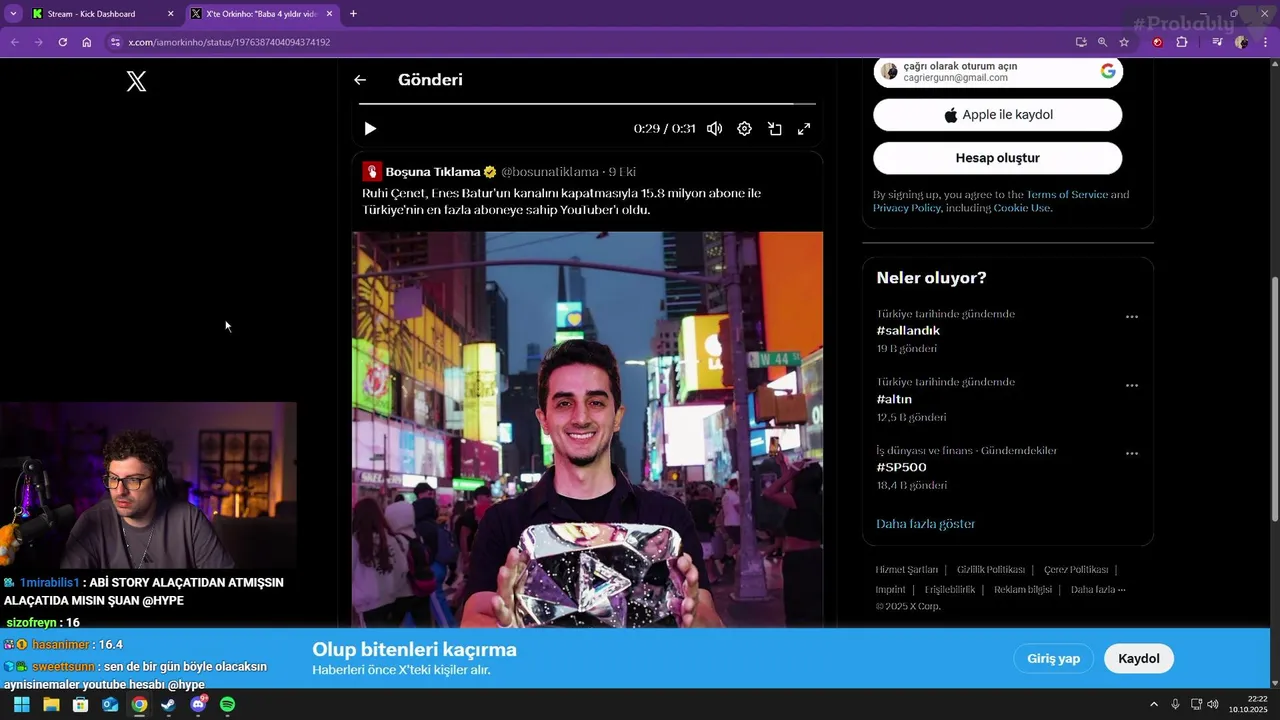
Task: Play the video with the play button
Action: tap(370, 129)
